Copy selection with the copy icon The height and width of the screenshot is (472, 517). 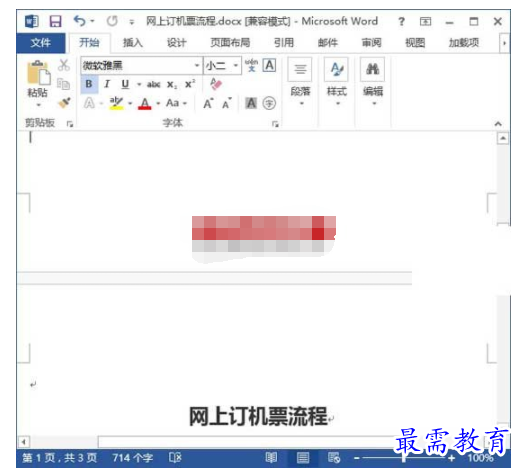click(x=63, y=84)
